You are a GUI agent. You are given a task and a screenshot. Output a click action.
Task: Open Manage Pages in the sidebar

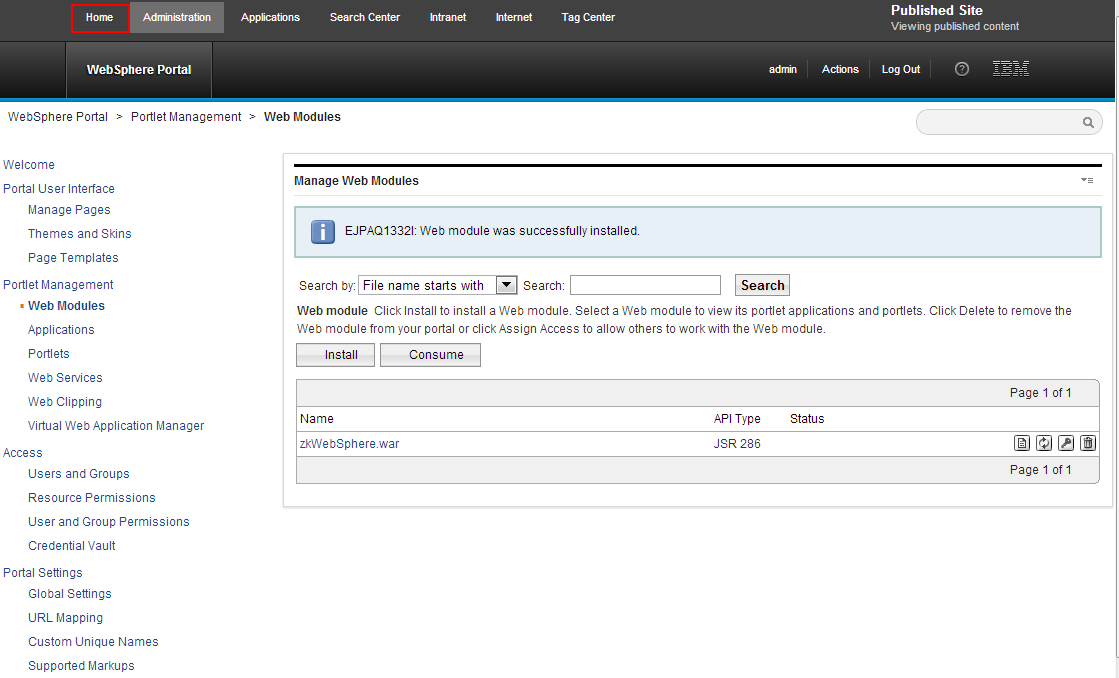[x=69, y=210]
